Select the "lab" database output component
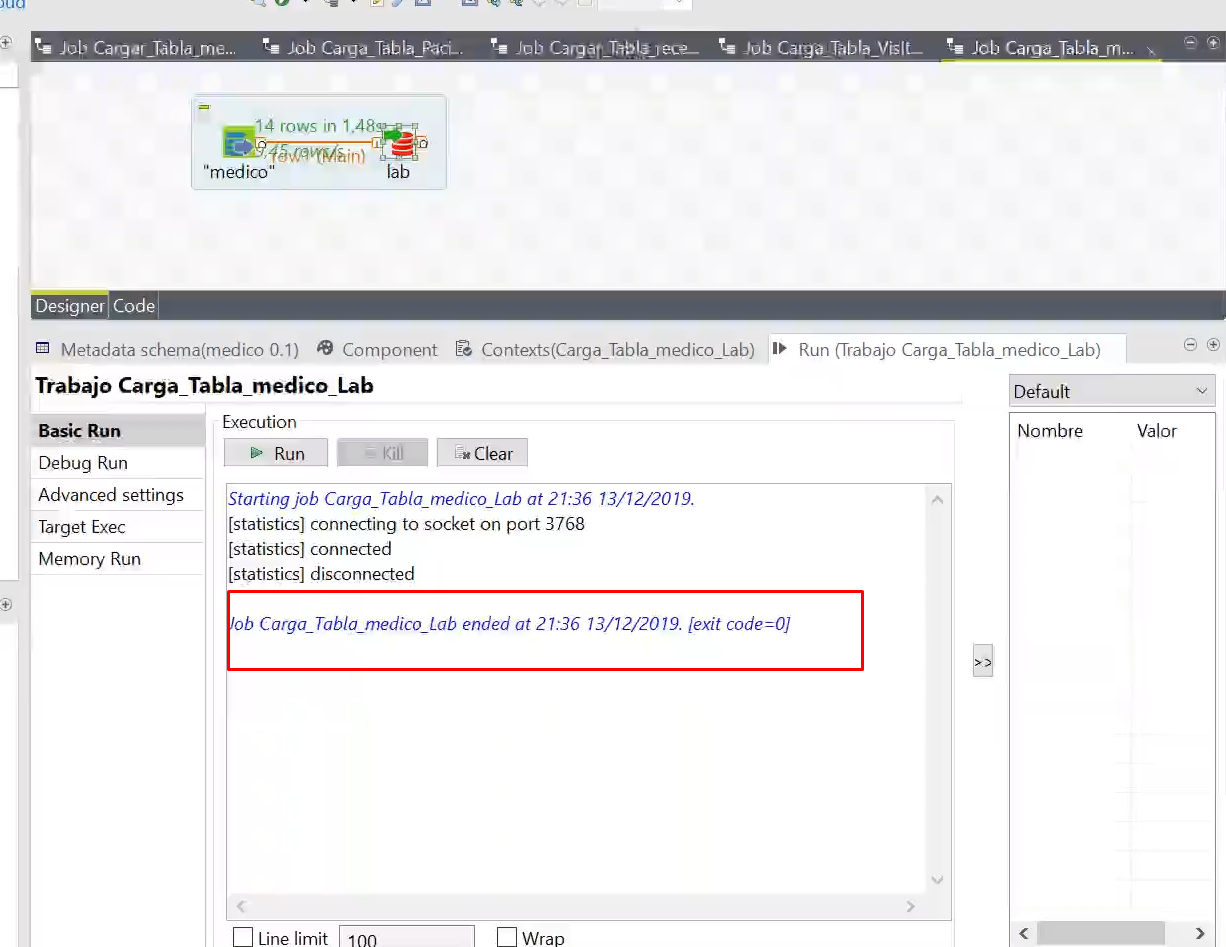The image size is (1226, 947). tap(399, 143)
